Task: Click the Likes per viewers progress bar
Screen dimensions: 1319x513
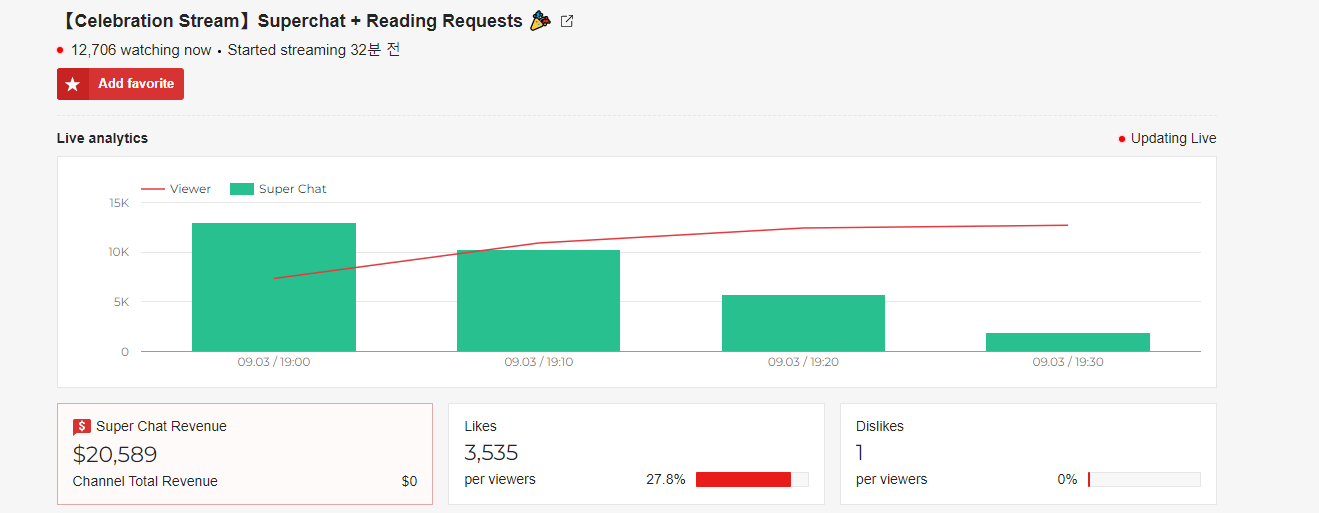Action: coord(752,480)
